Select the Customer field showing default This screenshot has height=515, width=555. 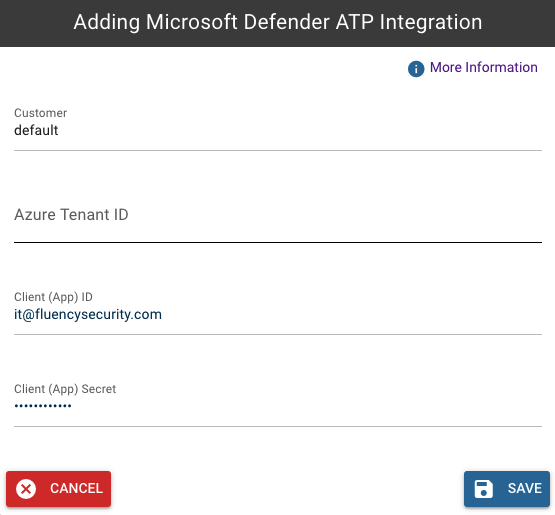point(278,128)
